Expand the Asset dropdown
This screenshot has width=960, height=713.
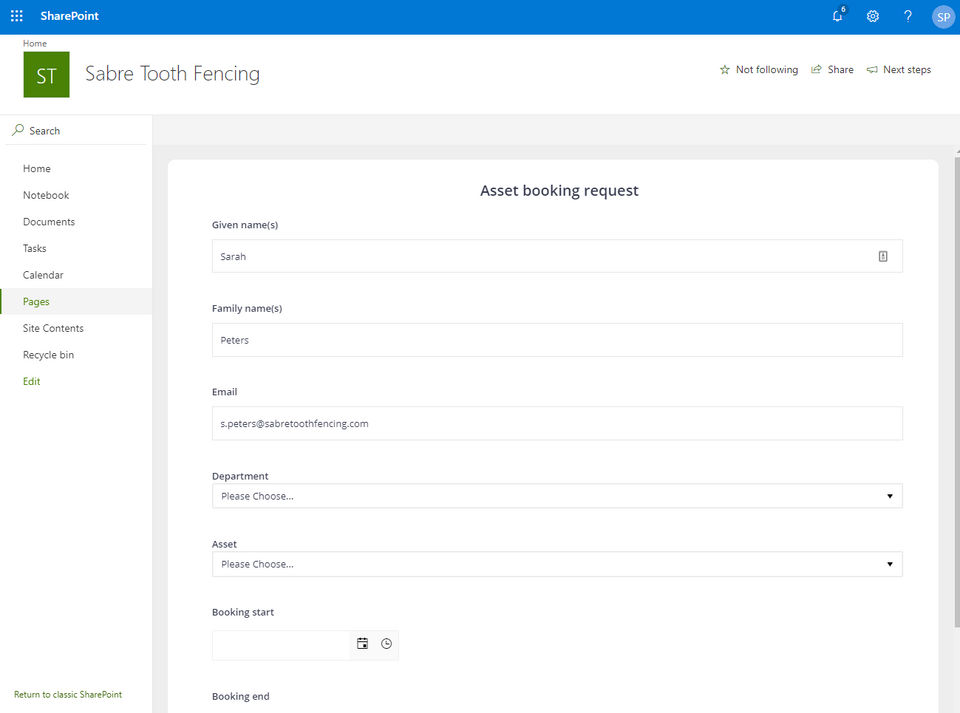(557, 564)
